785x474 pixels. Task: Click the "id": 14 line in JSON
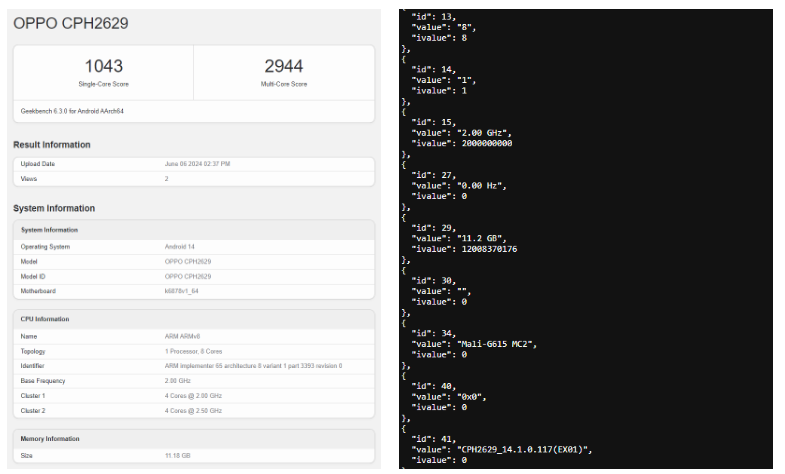click(434, 70)
